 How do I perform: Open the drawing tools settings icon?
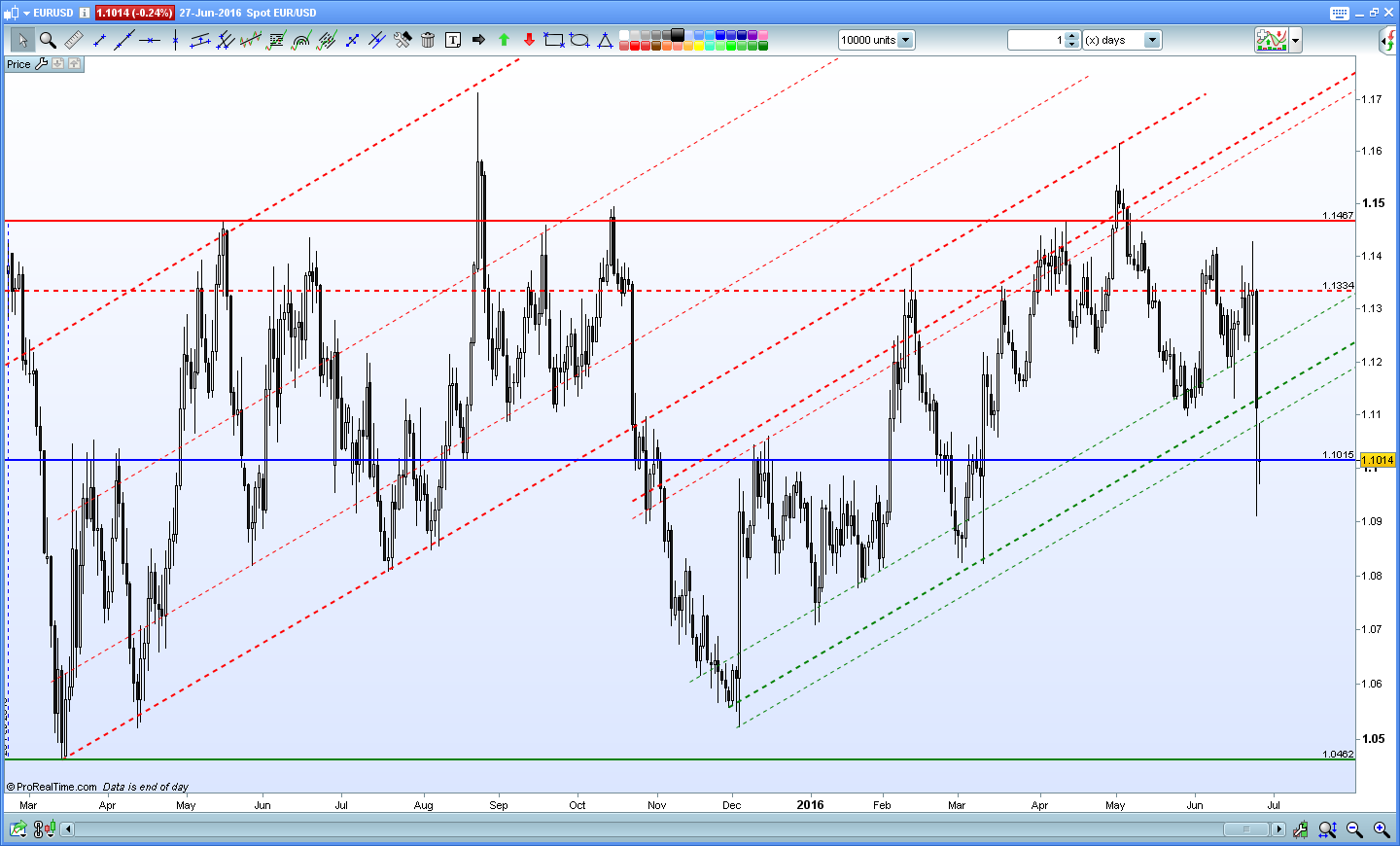tap(402, 40)
